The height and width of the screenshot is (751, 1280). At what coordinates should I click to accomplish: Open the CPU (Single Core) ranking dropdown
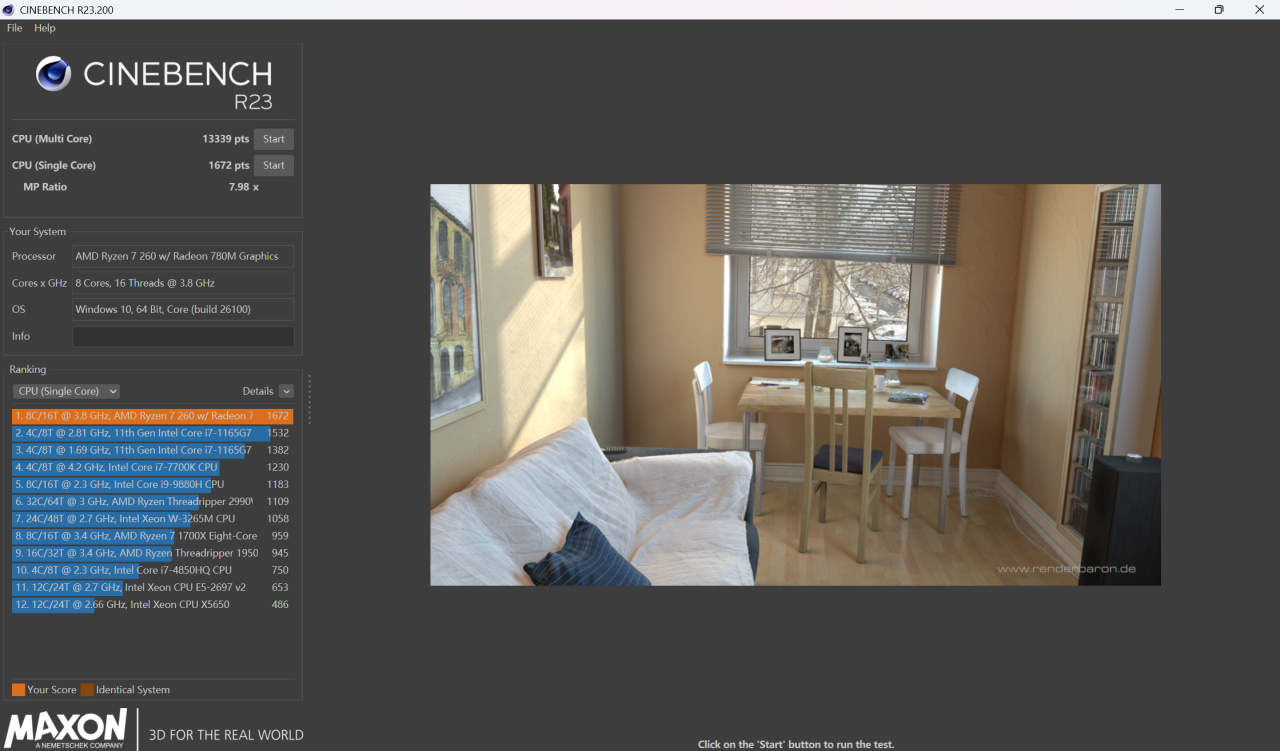66,391
